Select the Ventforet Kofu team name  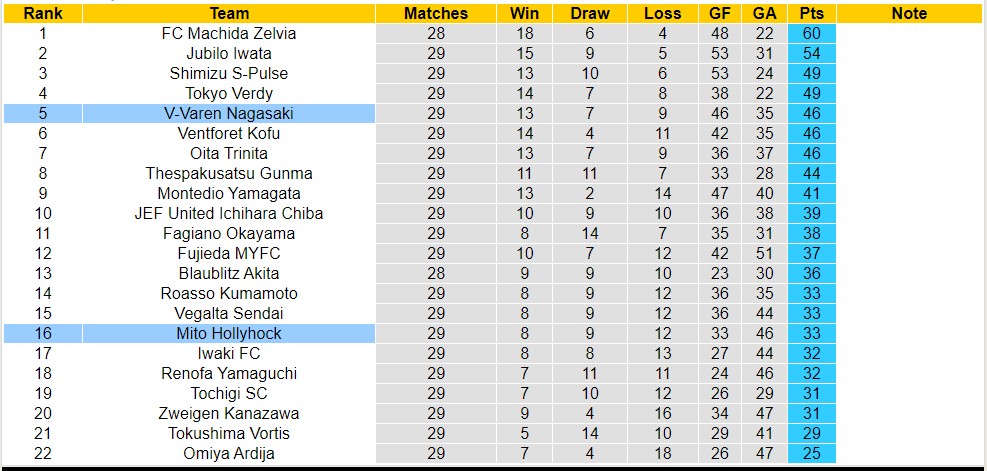coord(229,133)
